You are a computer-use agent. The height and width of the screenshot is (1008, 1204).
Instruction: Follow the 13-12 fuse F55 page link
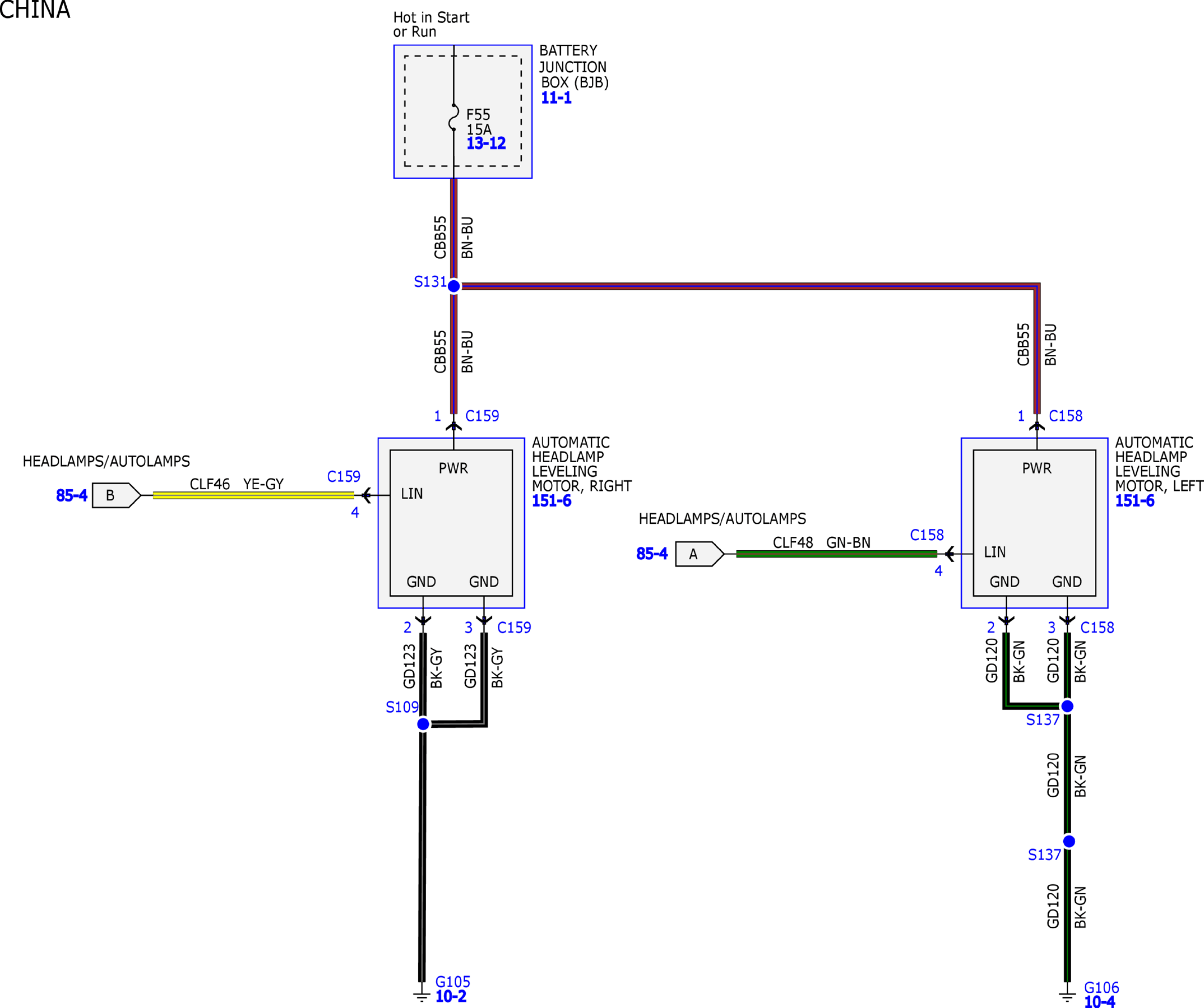[486, 144]
